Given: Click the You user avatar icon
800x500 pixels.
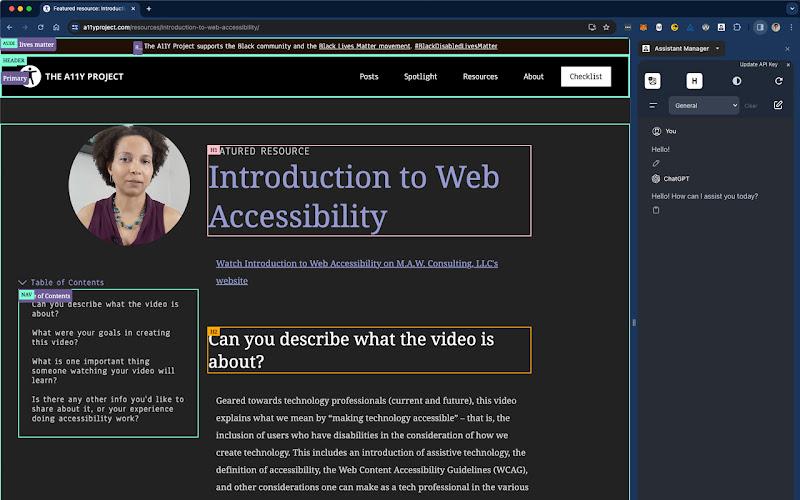Looking at the screenshot, I should coord(656,131).
